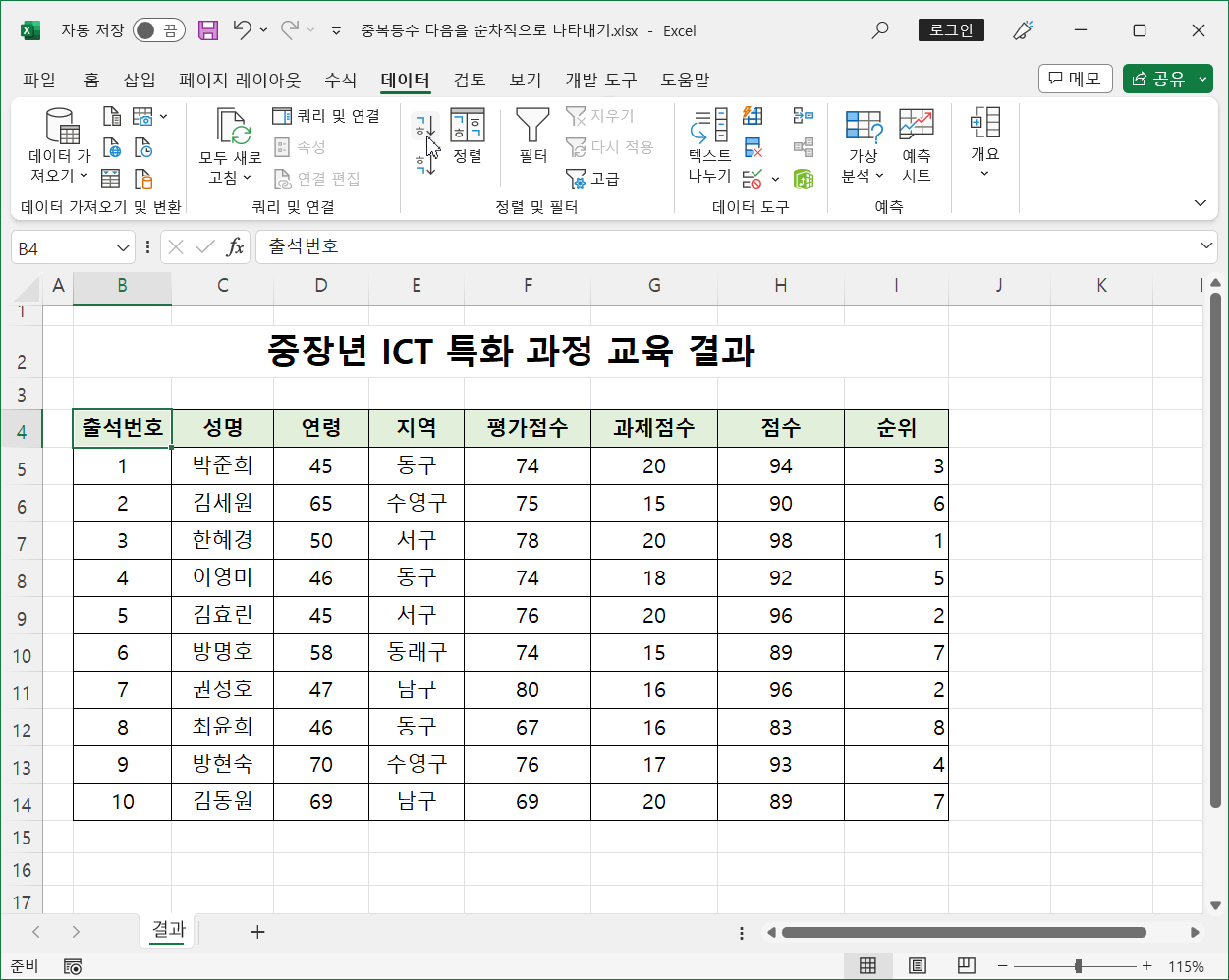Expand the formula bar chevron
Viewport: 1229px width, 980px height.
(1207, 245)
